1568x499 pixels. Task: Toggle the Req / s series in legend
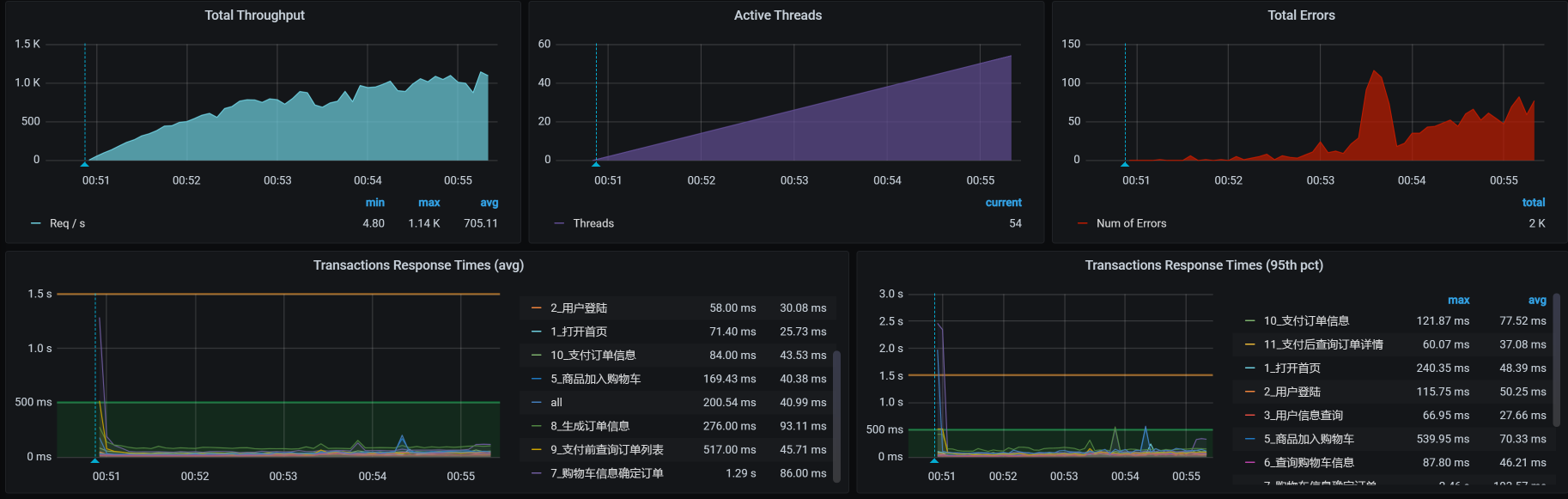pyautogui.click(x=67, y=223)
